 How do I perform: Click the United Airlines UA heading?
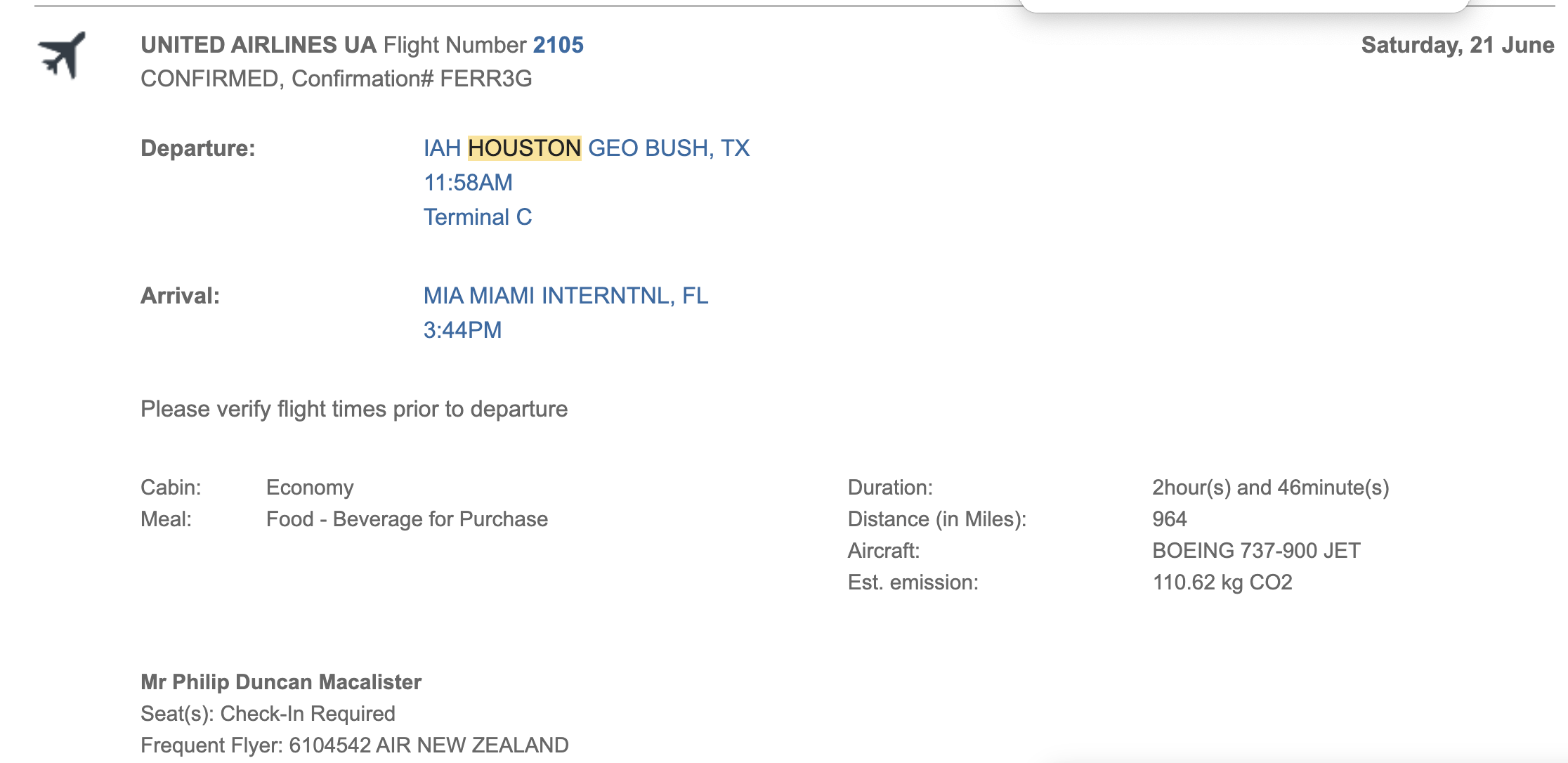click(x=259, y=45)
